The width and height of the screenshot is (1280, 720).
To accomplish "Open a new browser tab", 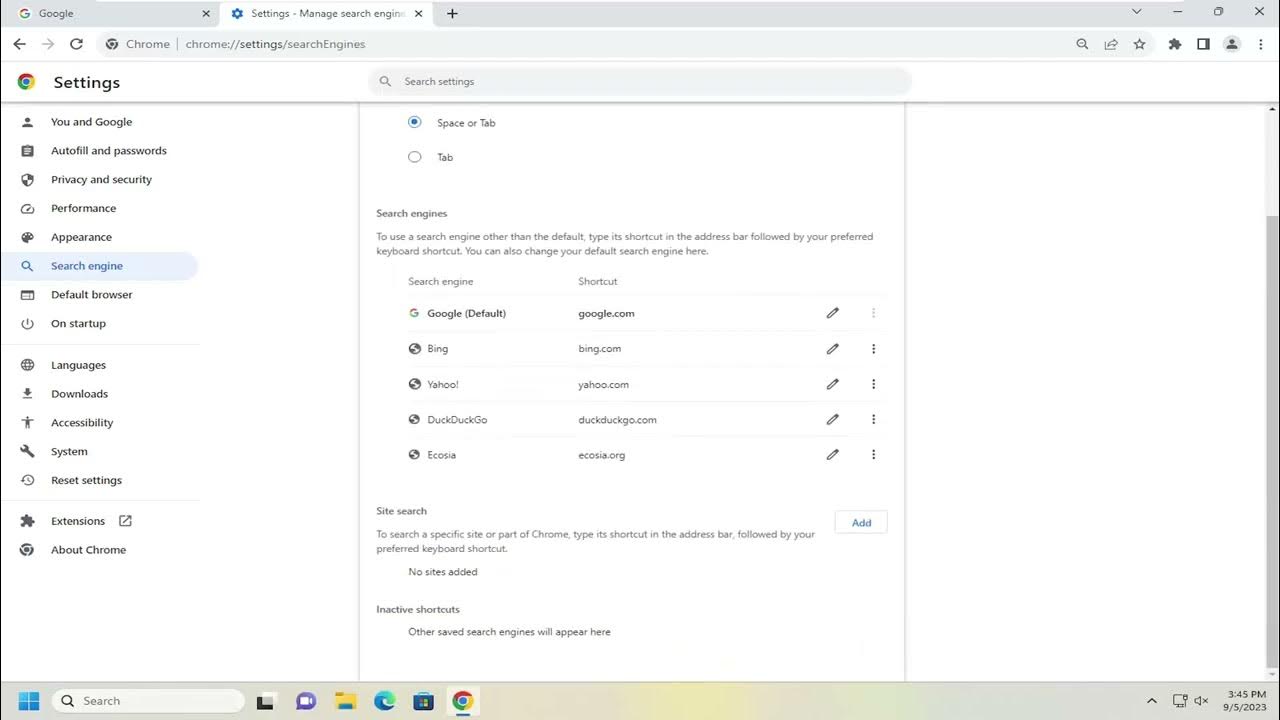I will [x=452, y=14].
